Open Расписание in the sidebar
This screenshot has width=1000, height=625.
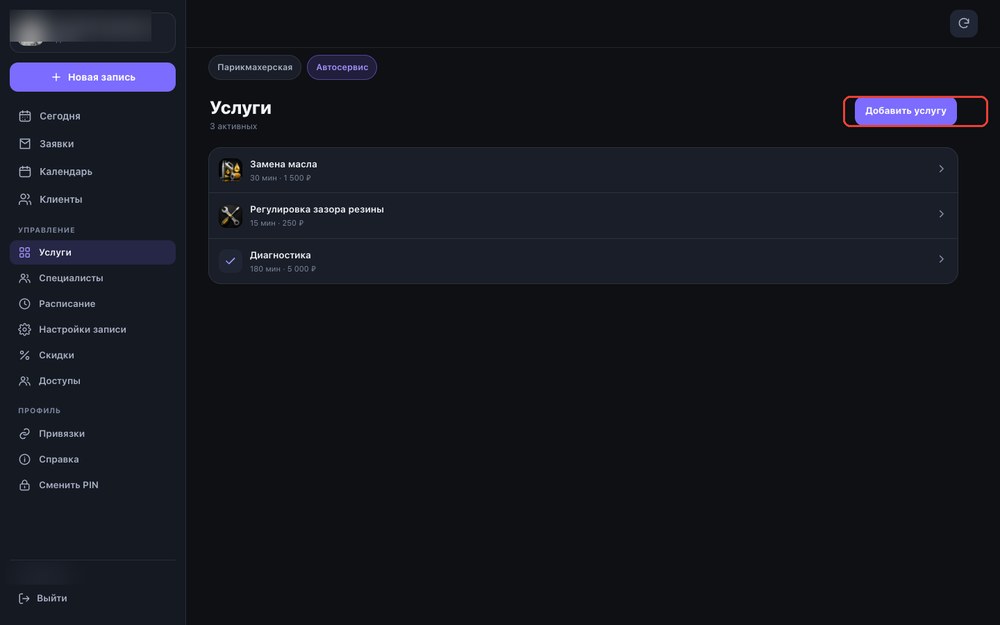pos(92,304)
